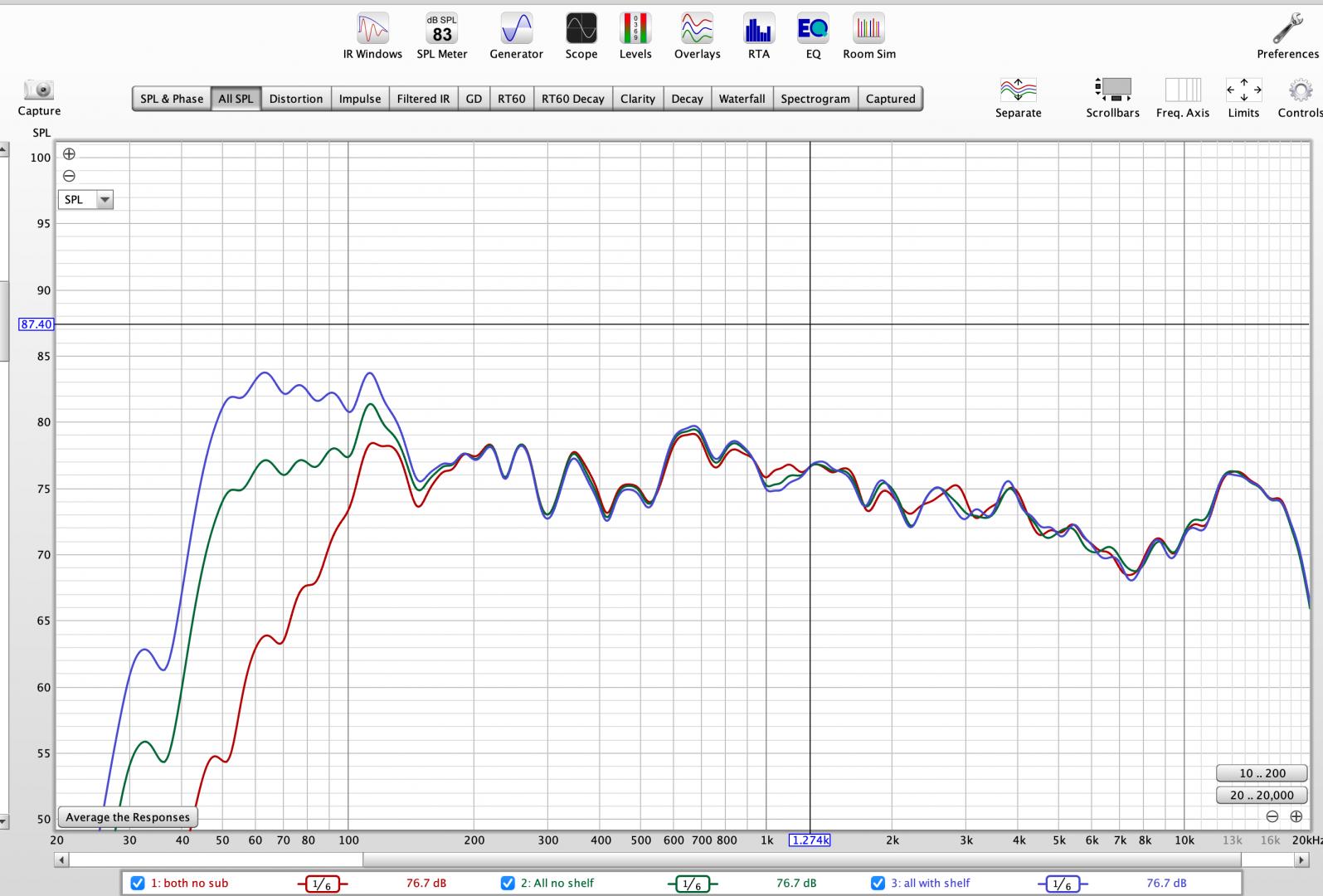
Task: Click smoothing icon for All no shelf
Action: pyautogui.click(x=692, y=884)
